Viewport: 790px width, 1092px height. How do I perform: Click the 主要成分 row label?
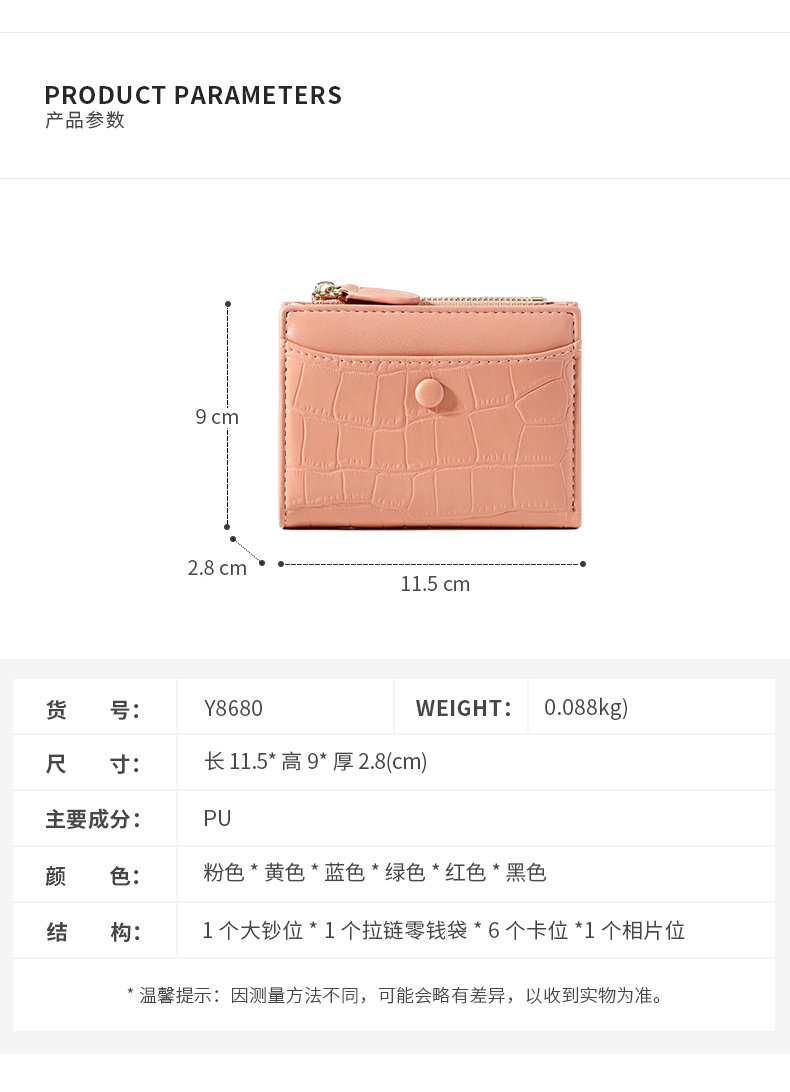(x=93, y=819)
